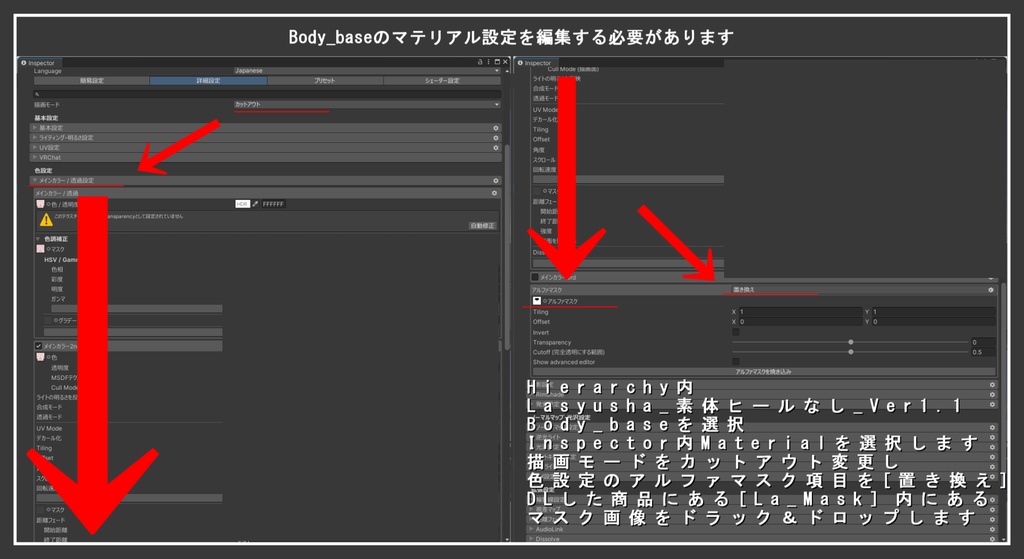Click the search magnifier icon in left Inspector

click(37, 94)
